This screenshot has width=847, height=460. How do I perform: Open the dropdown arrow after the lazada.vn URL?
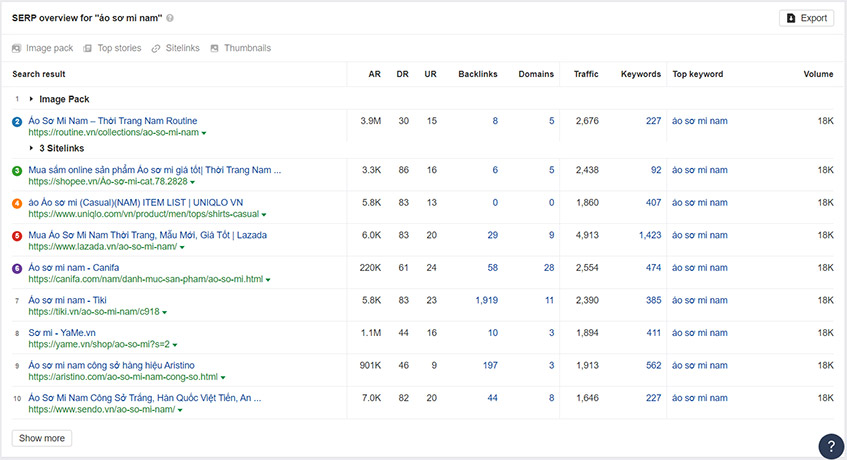coord(182,247)
